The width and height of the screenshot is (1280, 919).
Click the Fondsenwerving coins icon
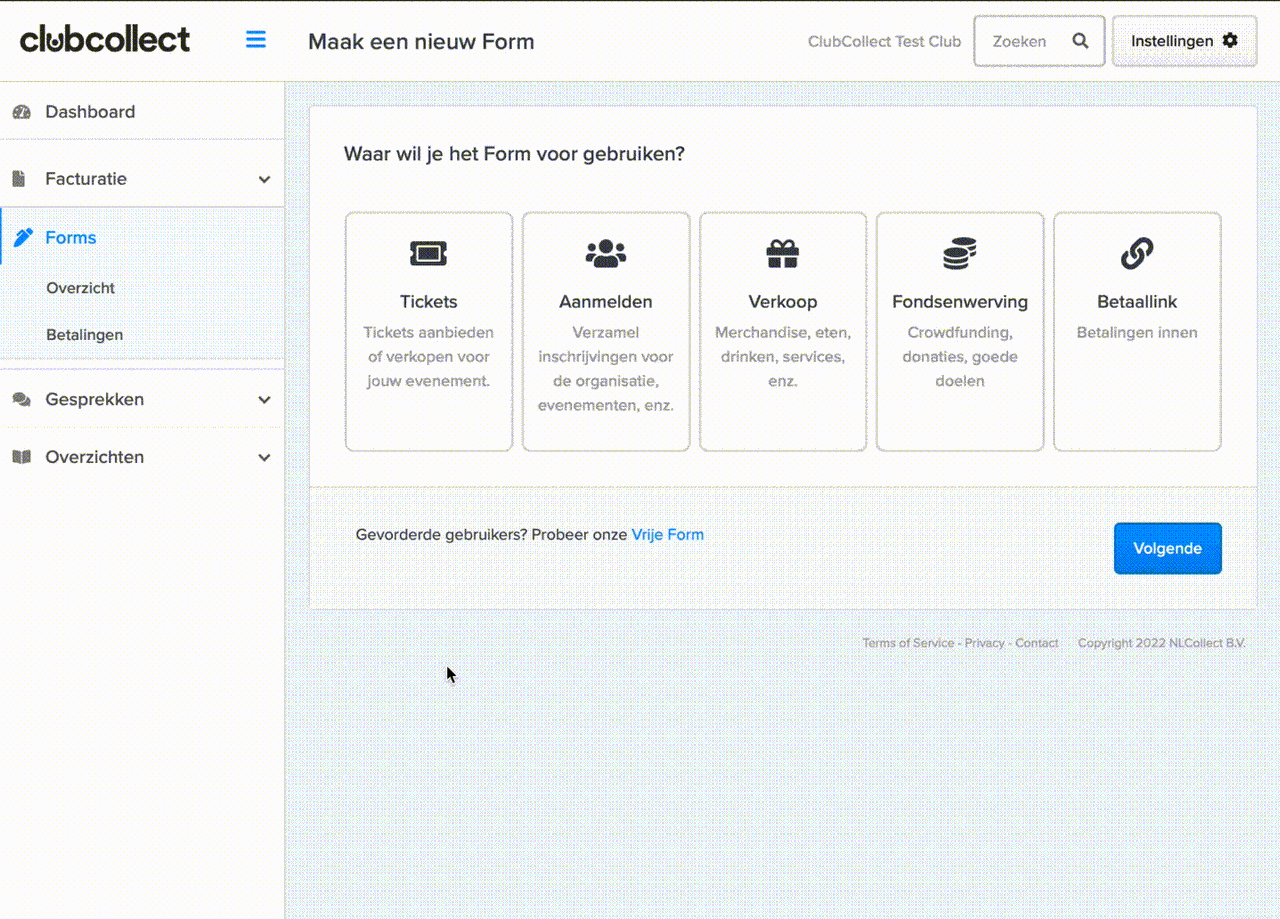960,254
